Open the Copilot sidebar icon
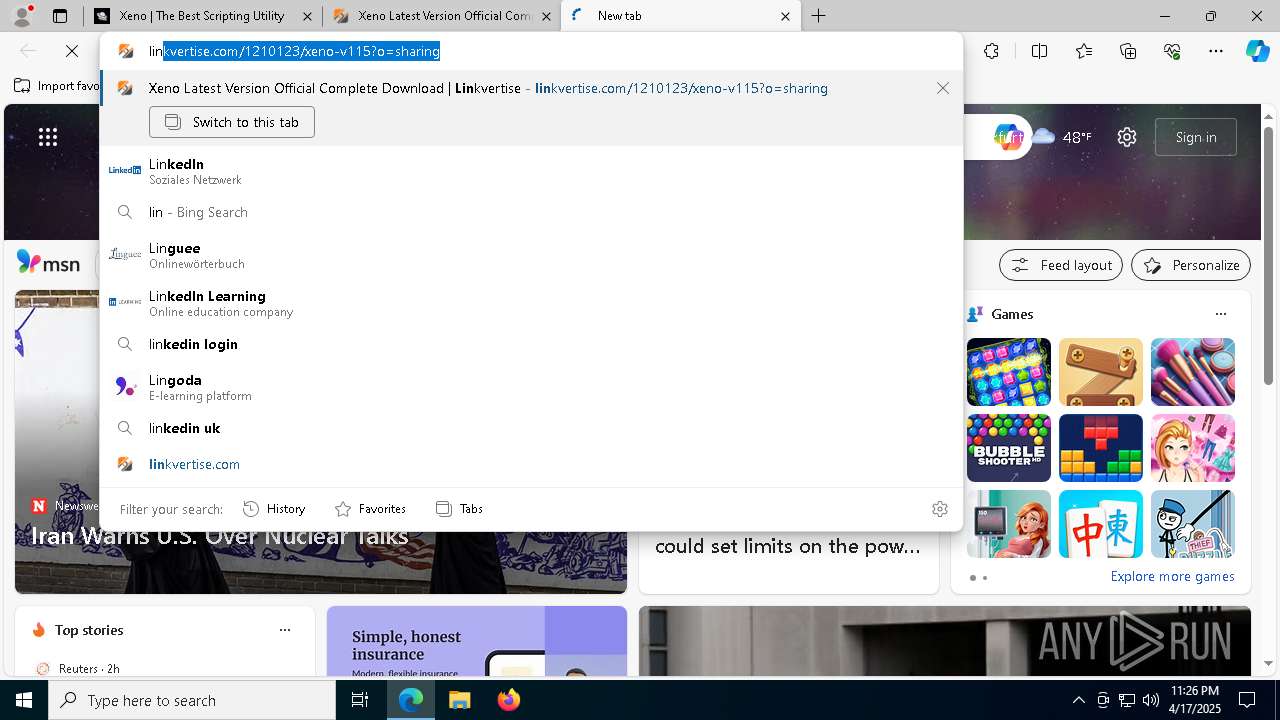 click(1257, 51)
